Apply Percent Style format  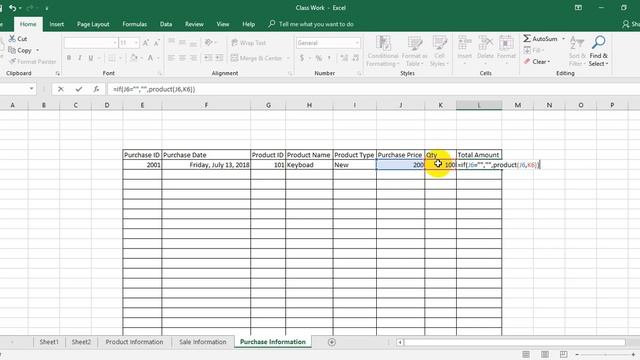pos(318,58)
